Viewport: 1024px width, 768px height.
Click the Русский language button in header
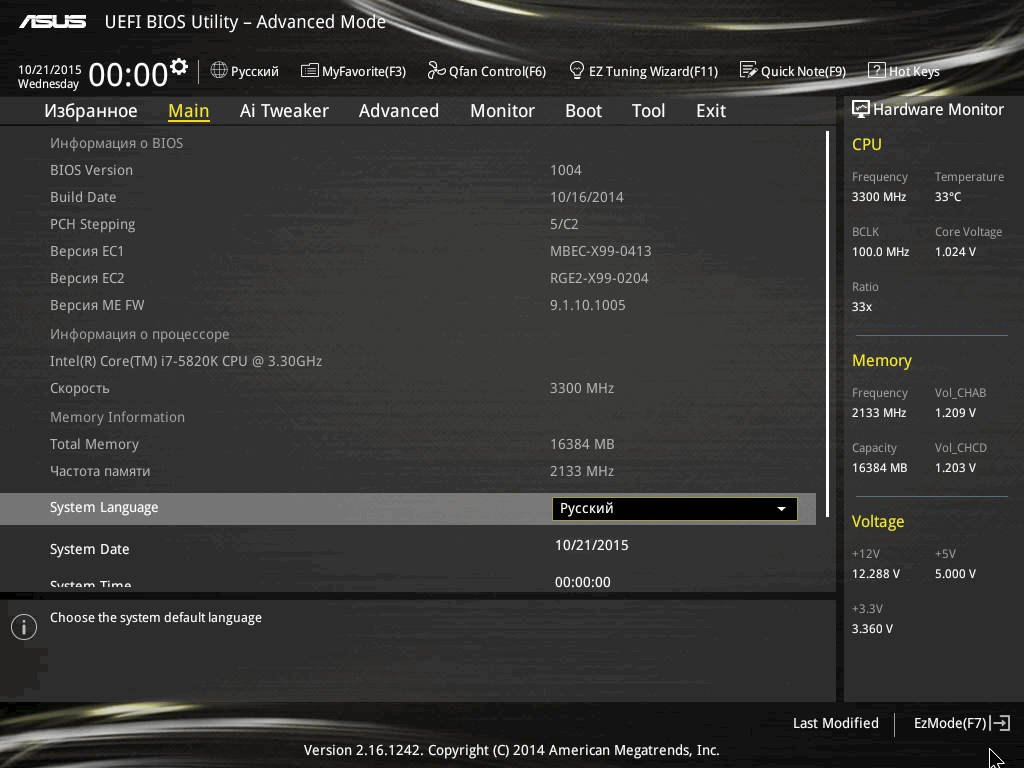(245, 71)
